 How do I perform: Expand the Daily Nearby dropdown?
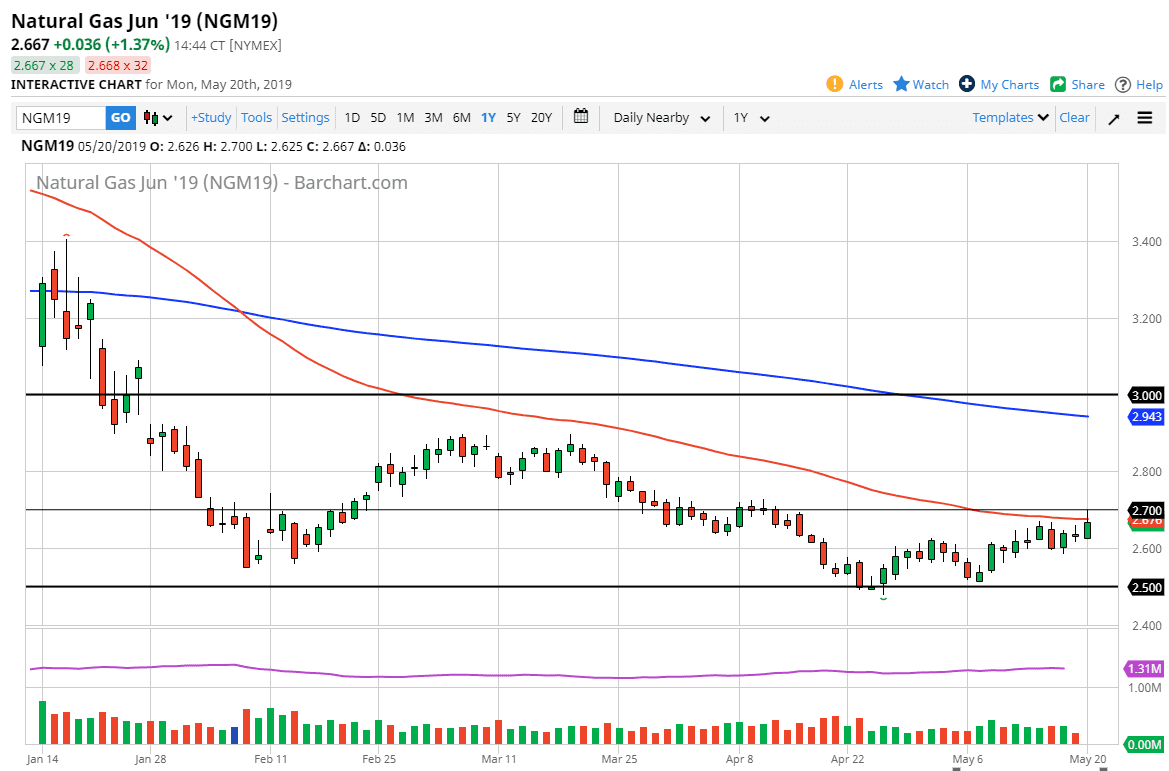662,118
